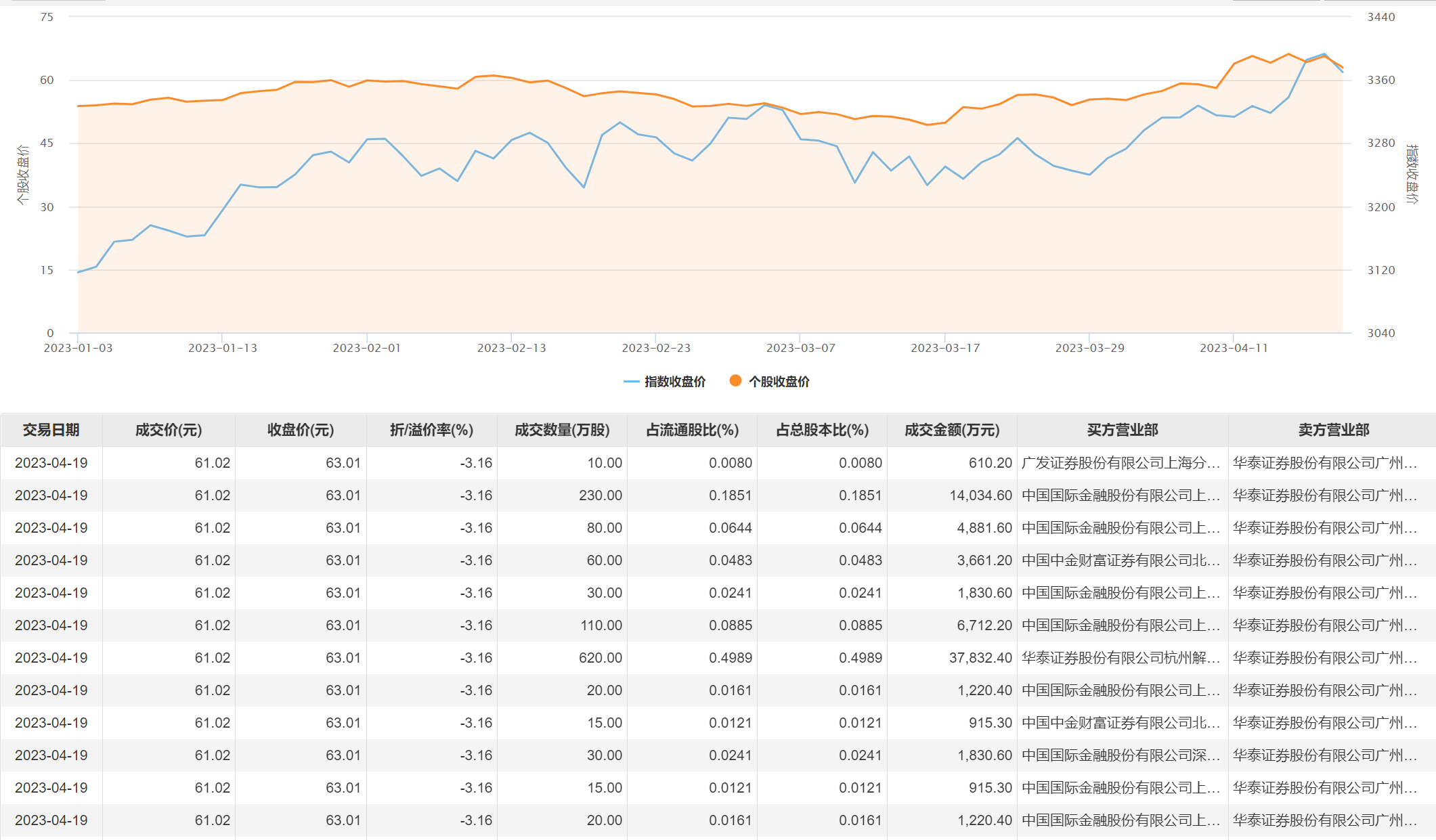Click 中国中金财富 buyer in the 60.00 row
The width and height of the screenshot is (1436, 840).
tap(1120, 560)
